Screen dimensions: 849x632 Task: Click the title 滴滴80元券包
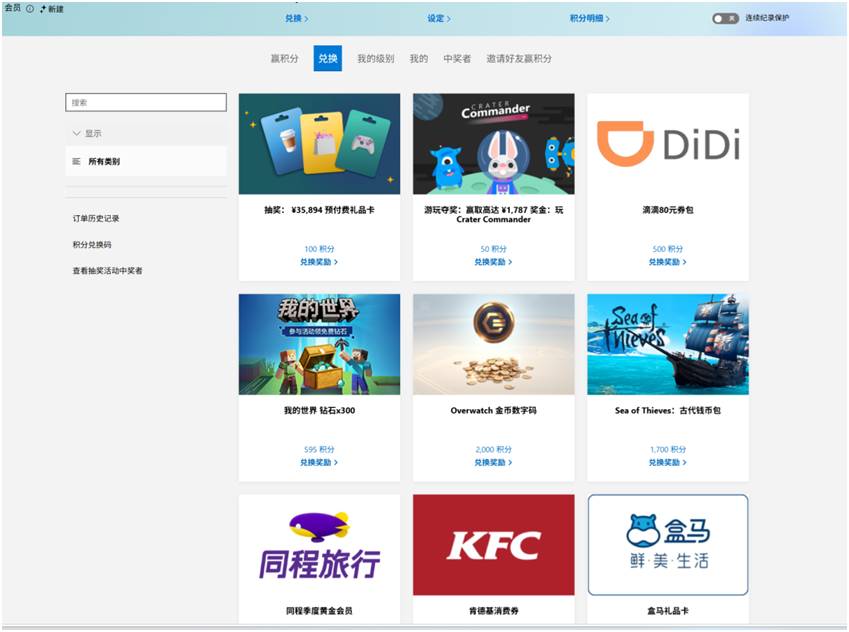pos(668,210)
